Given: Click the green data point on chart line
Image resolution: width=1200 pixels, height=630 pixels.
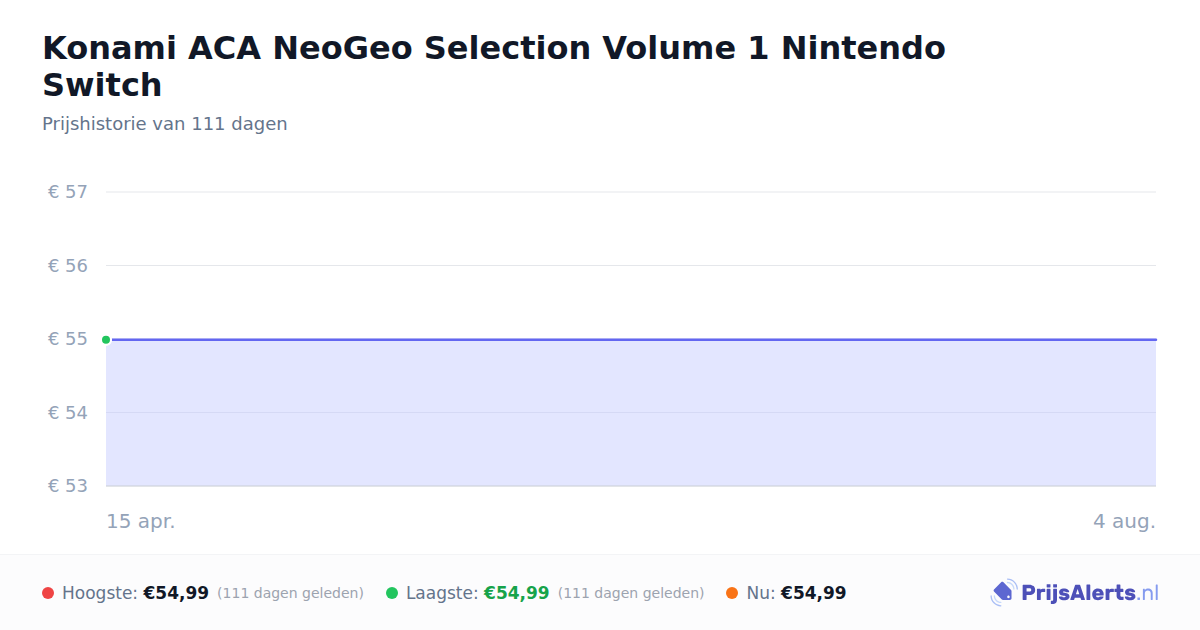Looking at the screenshot, I should tap(106, 339).
